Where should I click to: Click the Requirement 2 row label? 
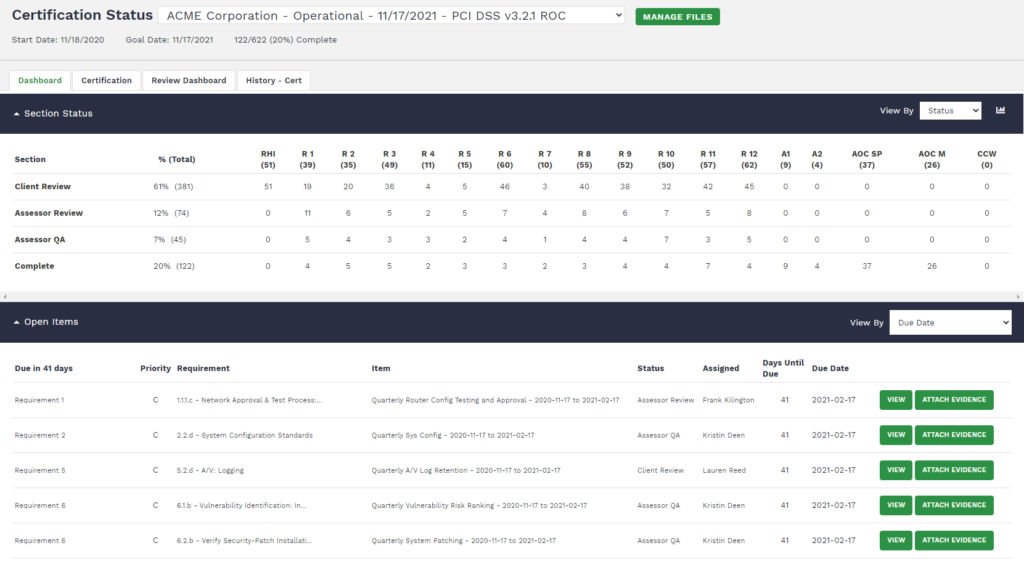(x=40, y=435)
